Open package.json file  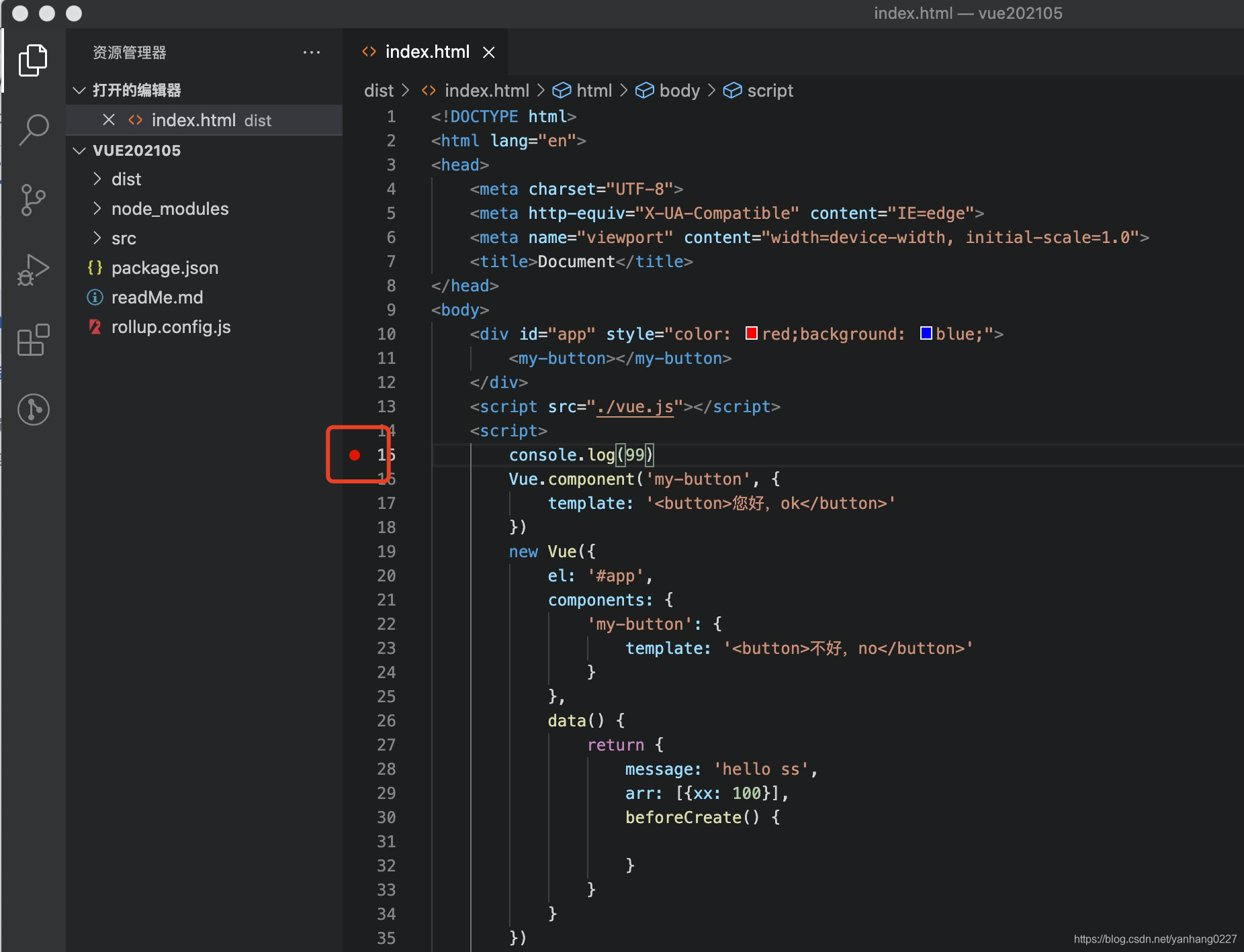[x=165, y=268]
